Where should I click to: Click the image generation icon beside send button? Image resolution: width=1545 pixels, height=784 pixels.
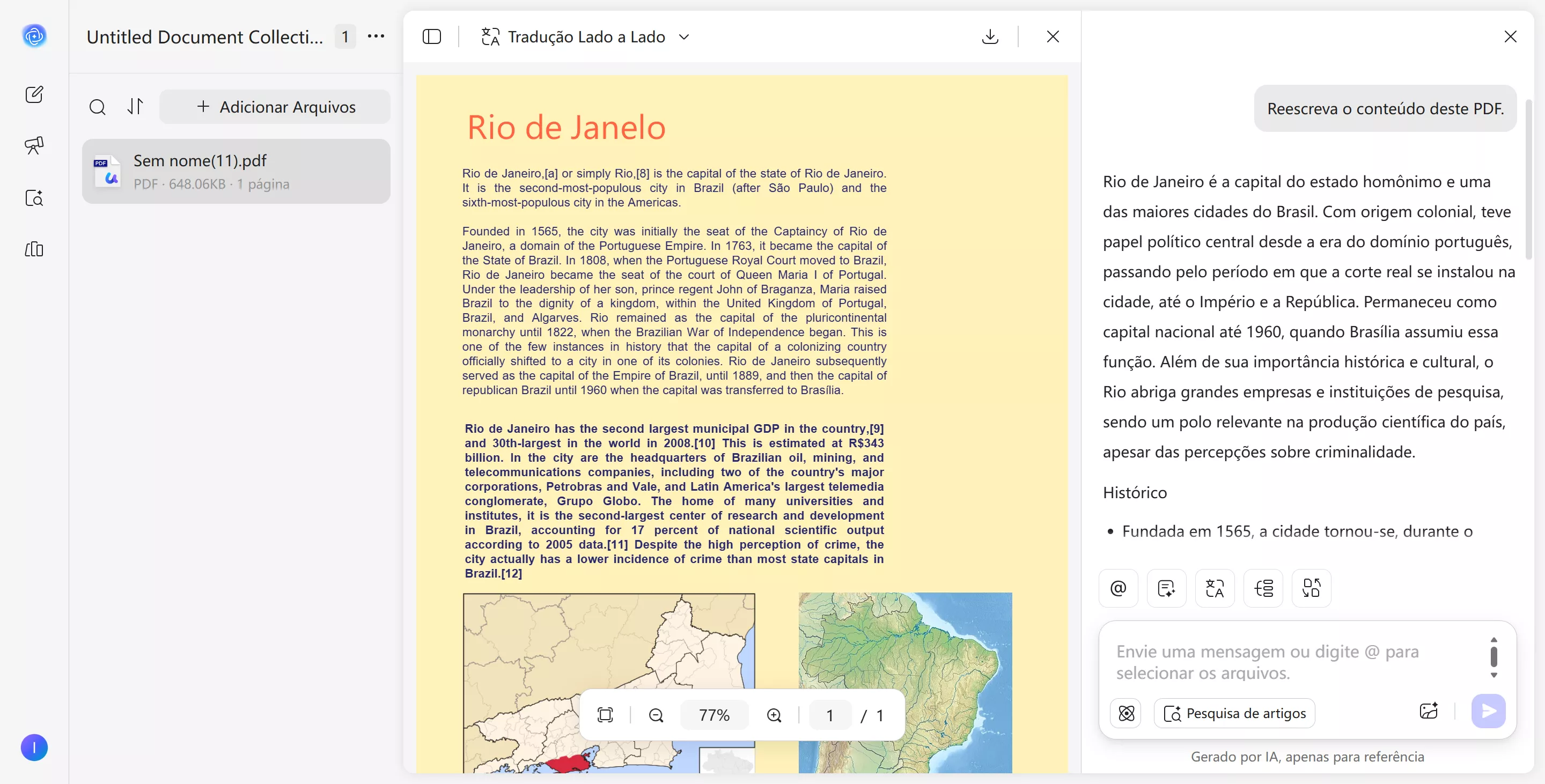pyautogui.click(x=1429, y=711)
